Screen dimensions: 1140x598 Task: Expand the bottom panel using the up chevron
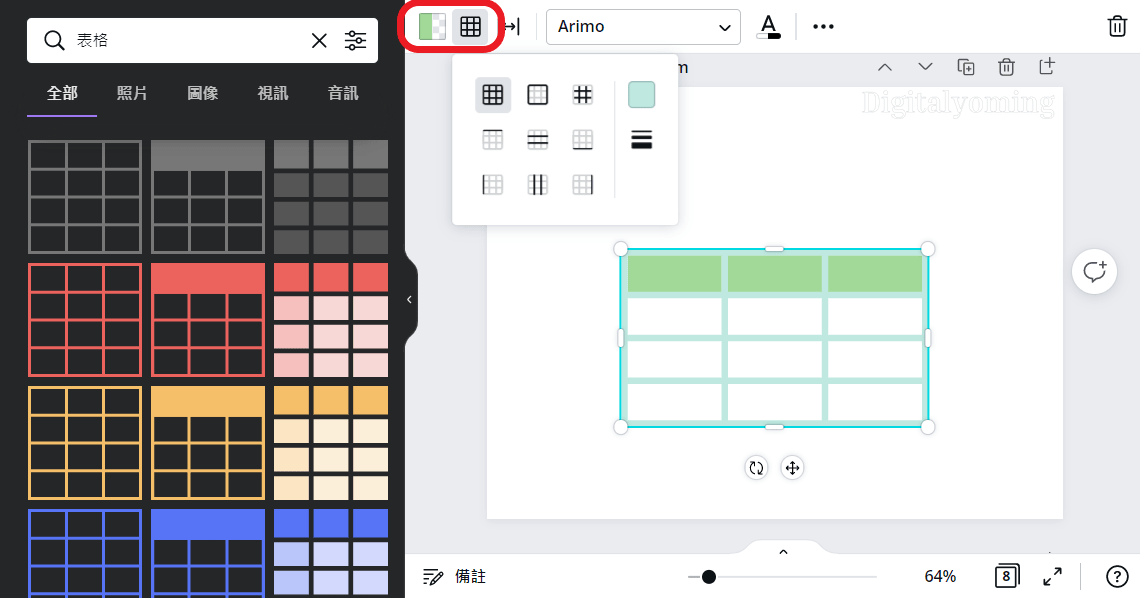pos(783,551)
